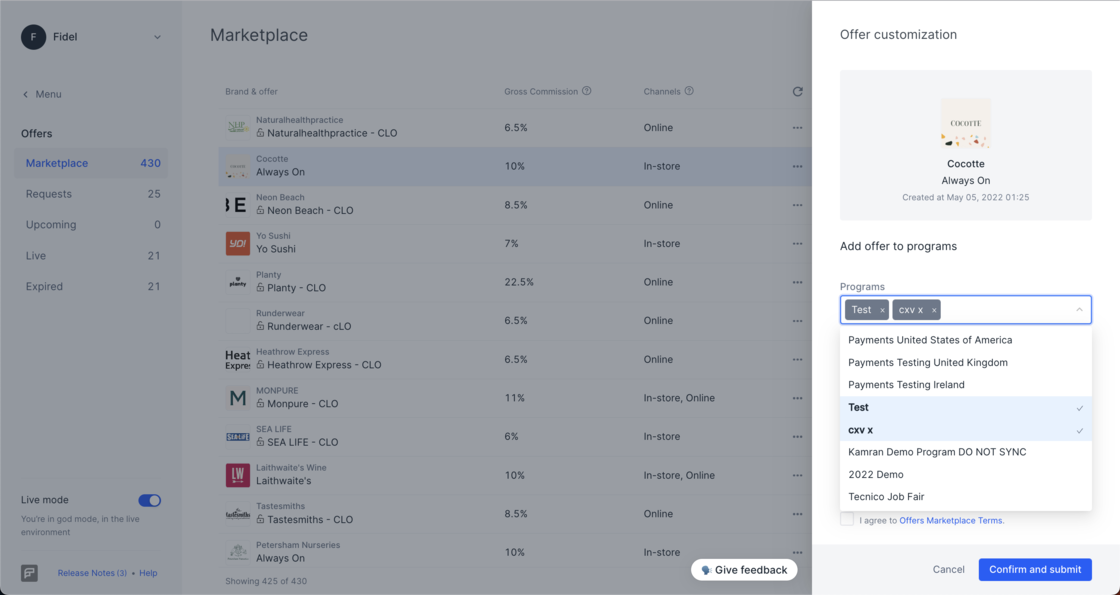
Task: Open the Requests section in sidebar
Action: [49, 194]
